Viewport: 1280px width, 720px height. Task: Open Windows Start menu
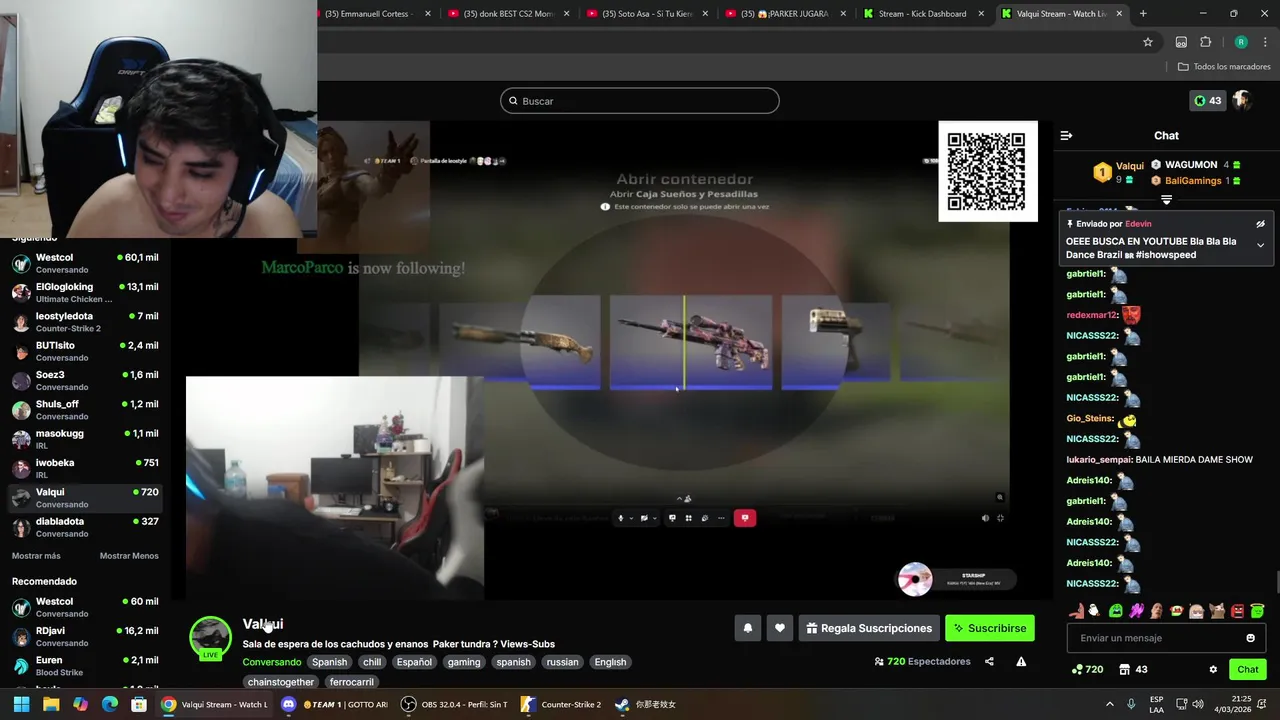click(21, 704)
